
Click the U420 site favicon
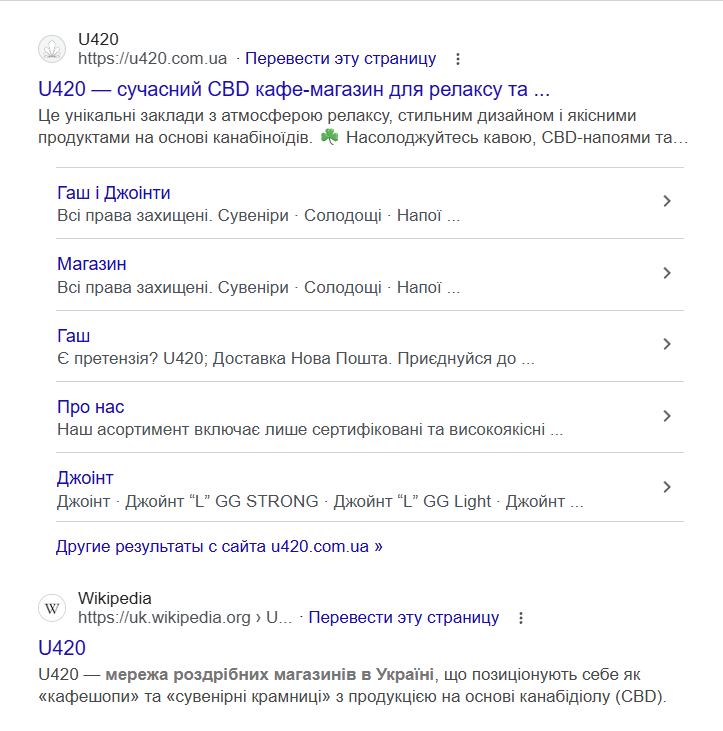[52, 49]
